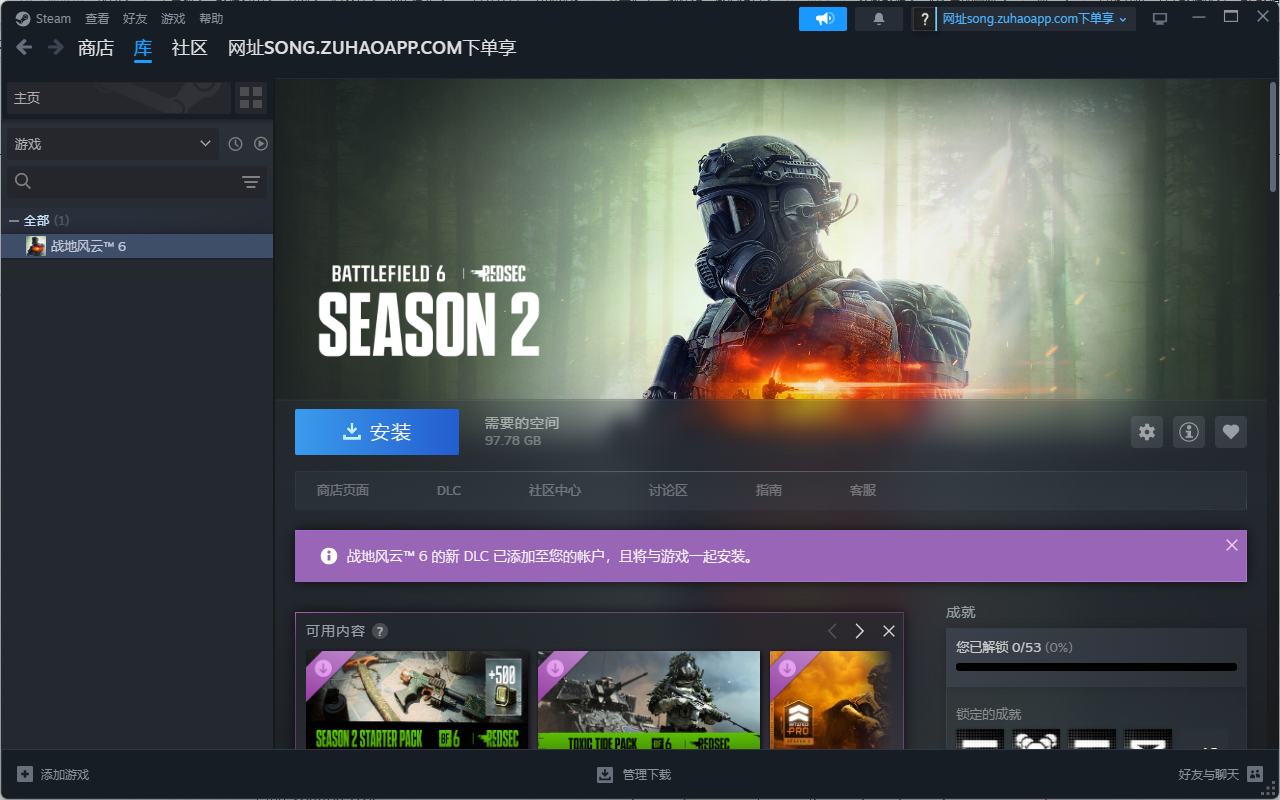1280x800 pixels.
Task: Click the blue 安装 button
Action: 377,432
